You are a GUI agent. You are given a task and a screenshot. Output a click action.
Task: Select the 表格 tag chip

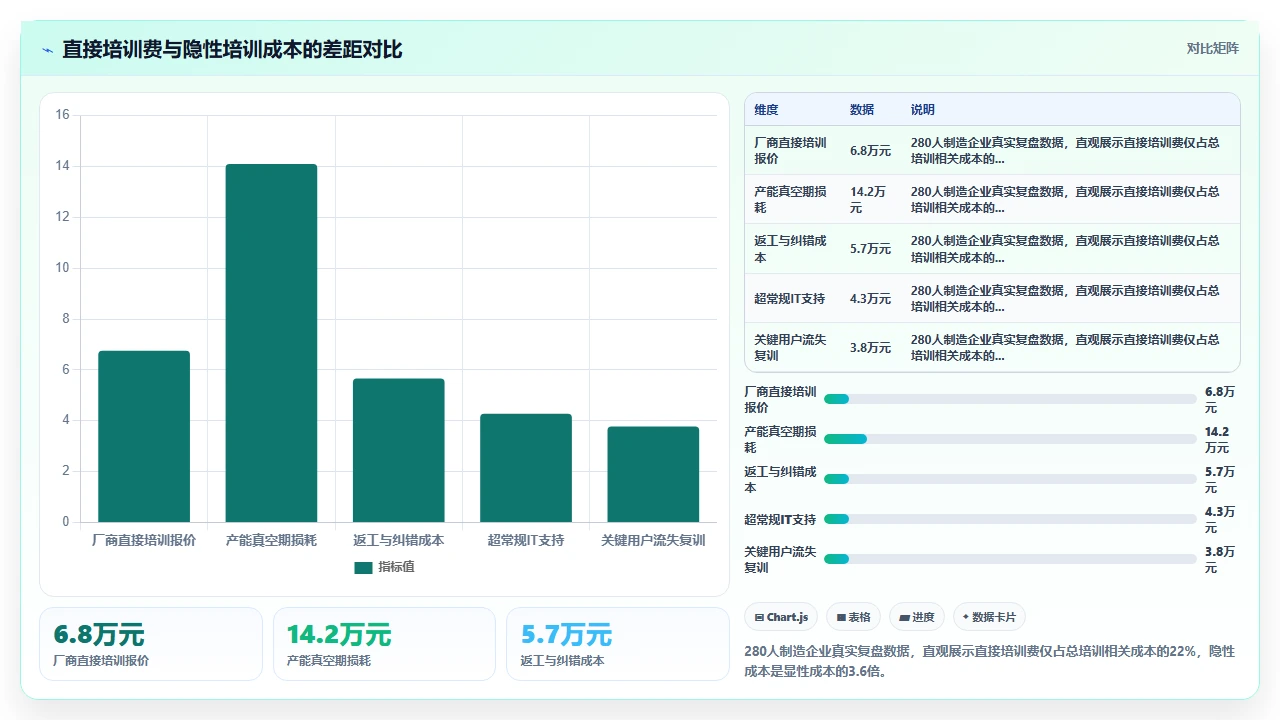[853, 617]
